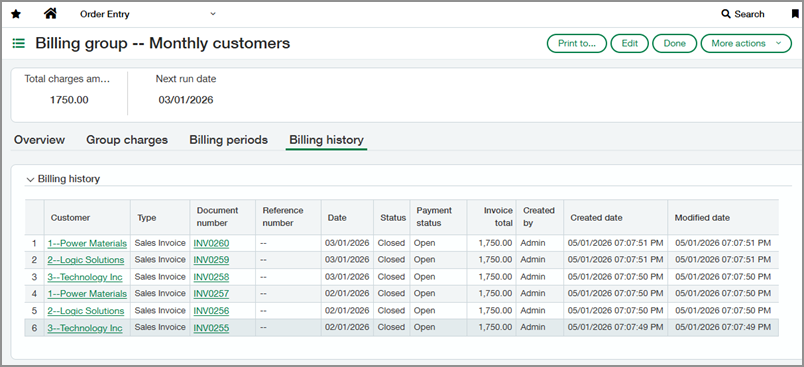
Task: Click the Payment status column header
Action: pyautogui.click(x=438, y=217)
